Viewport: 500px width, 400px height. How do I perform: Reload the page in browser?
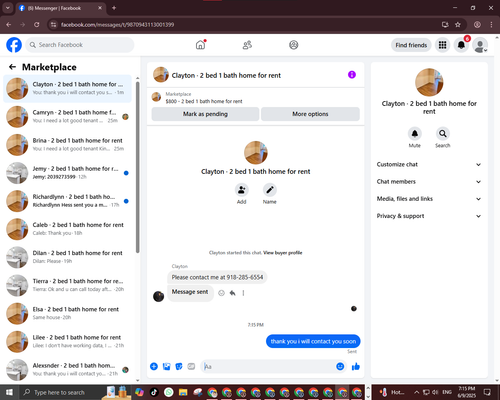click(37, 25)
